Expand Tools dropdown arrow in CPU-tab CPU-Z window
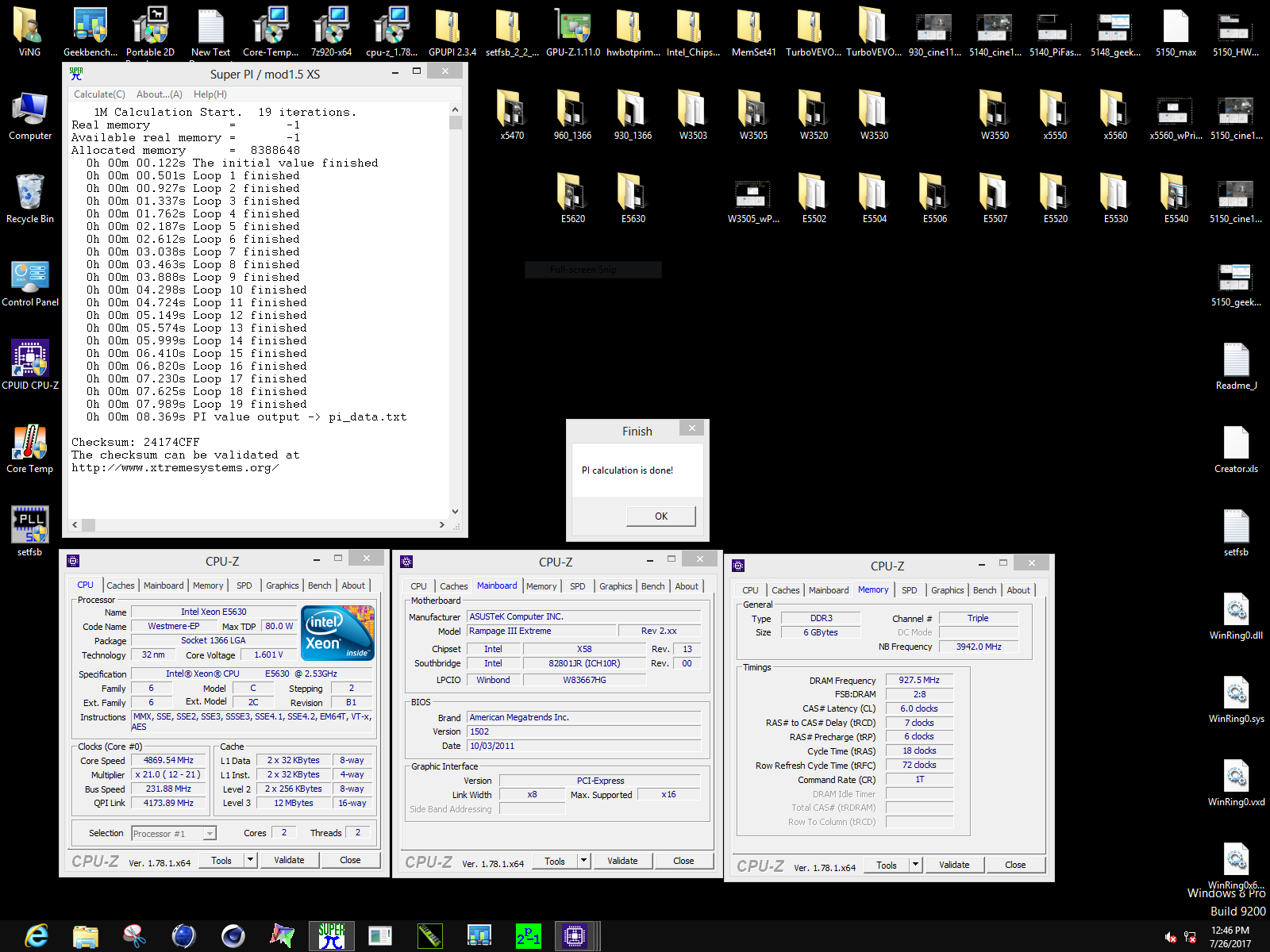 pyautogui.click(x=250, y=860)
